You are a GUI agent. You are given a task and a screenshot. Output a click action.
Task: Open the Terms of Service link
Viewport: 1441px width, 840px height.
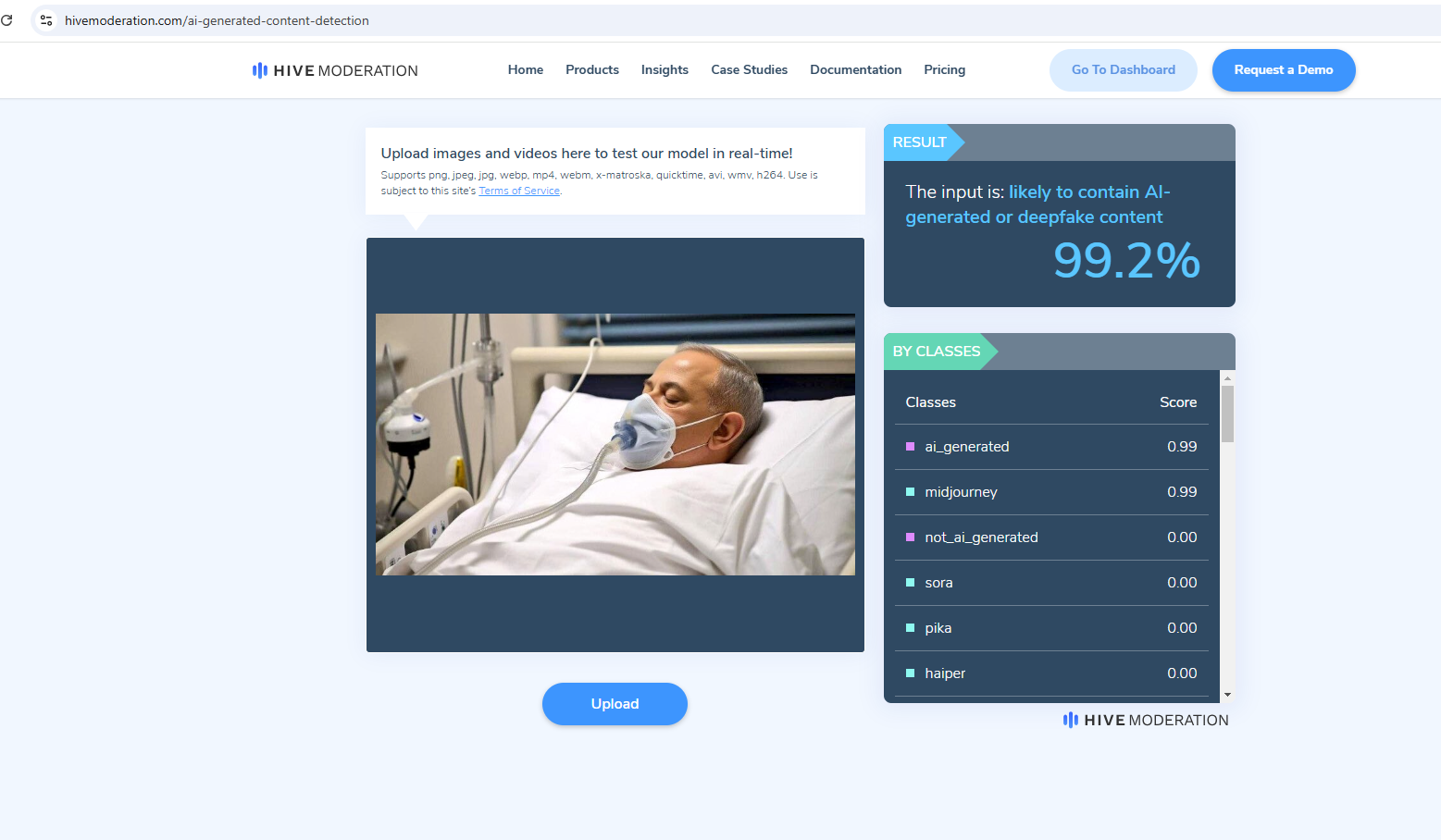click(x=519, y=191)
